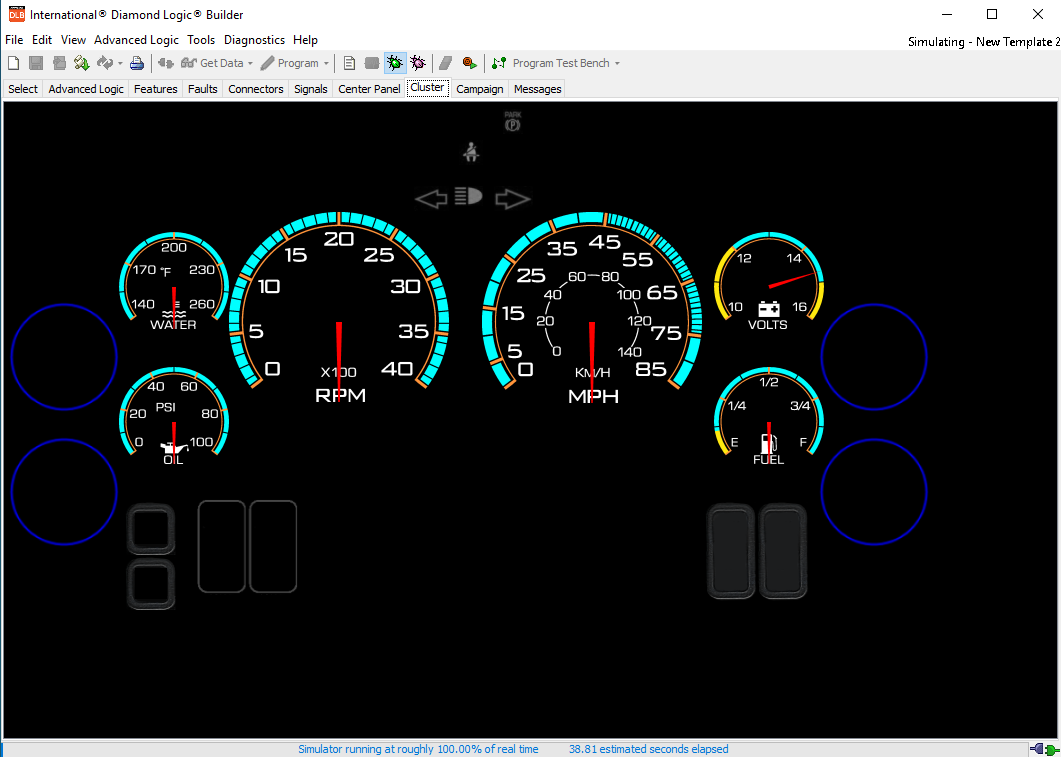
Task: Click the purple plug icon in the status bar
Action: coord(1037,749)
